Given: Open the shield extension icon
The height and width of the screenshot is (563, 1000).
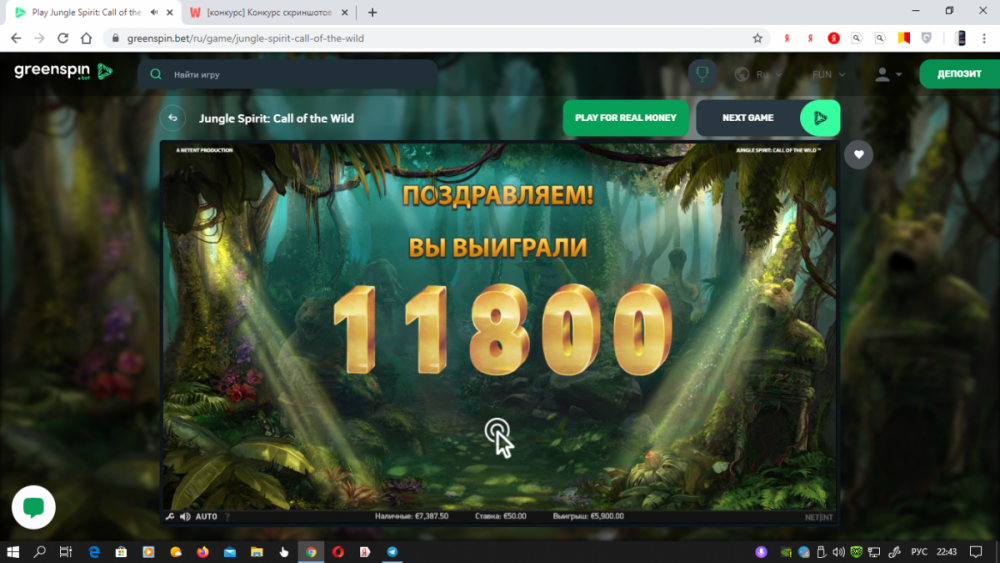Looking at the screenshot, I should (927, 38).
